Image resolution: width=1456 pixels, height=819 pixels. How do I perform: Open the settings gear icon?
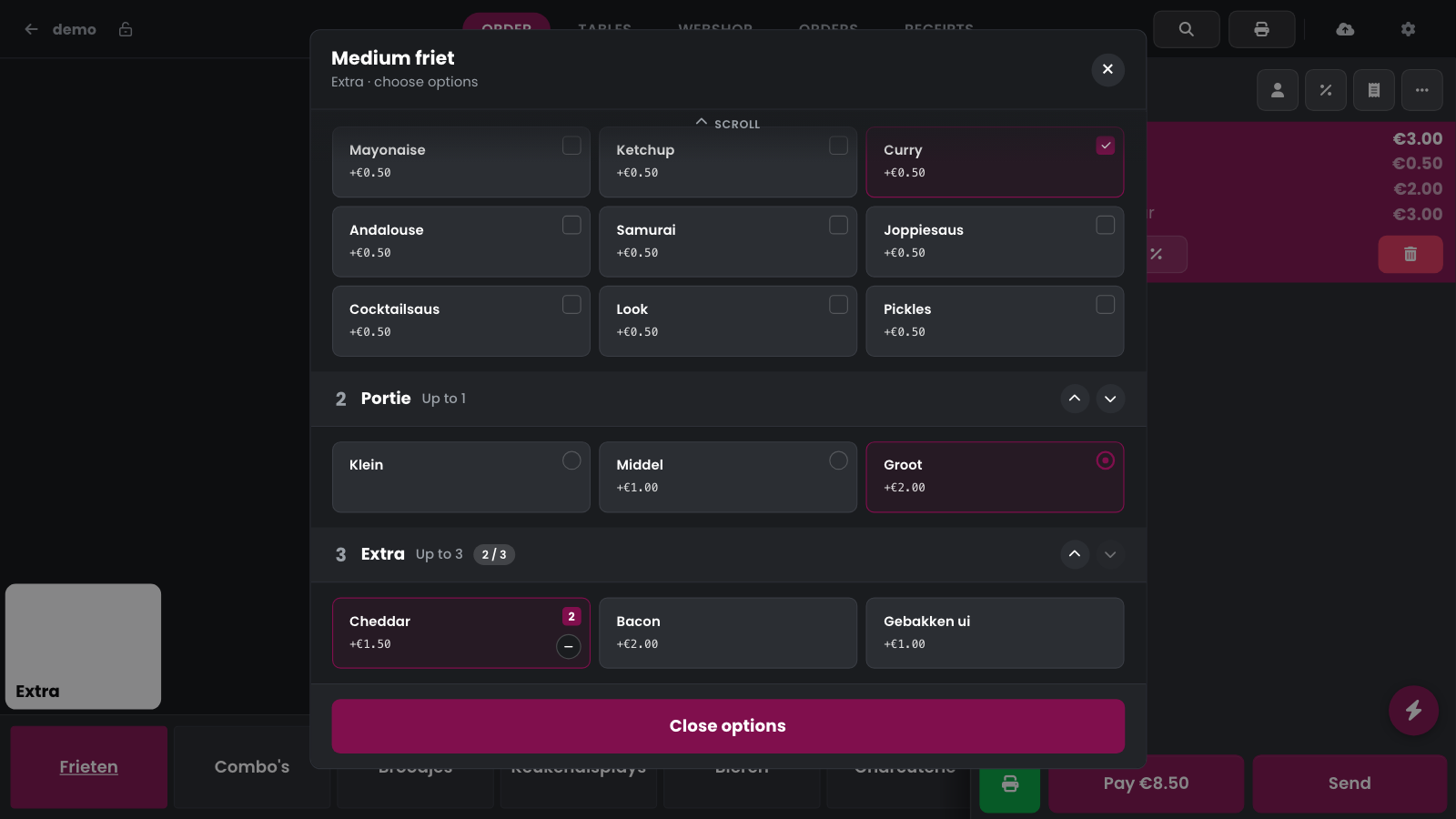(x=1408, y=29)
